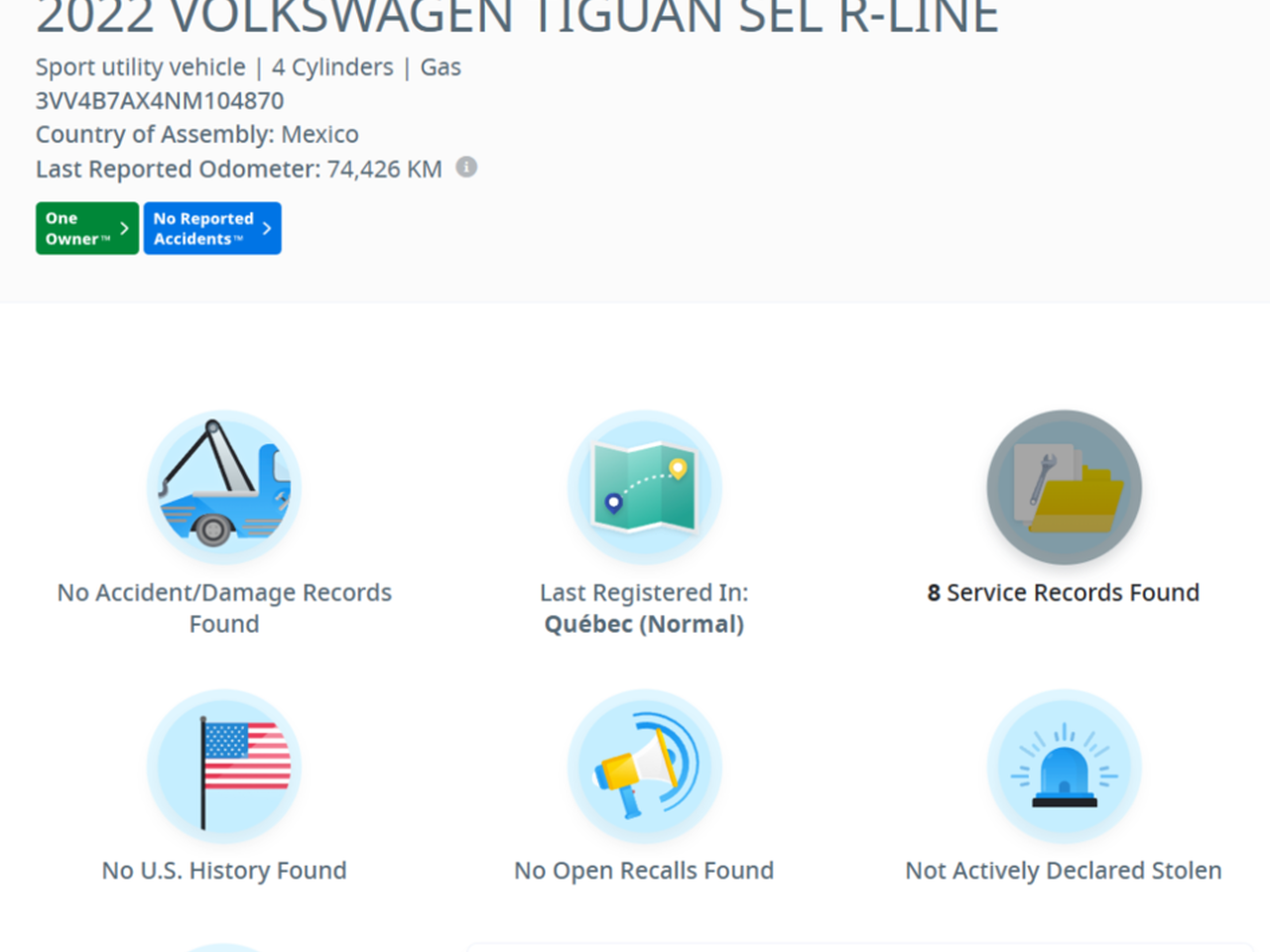The image size is (1270, 952).
Task: Open the No Open Recalls Found label
Action: (644, 871)
